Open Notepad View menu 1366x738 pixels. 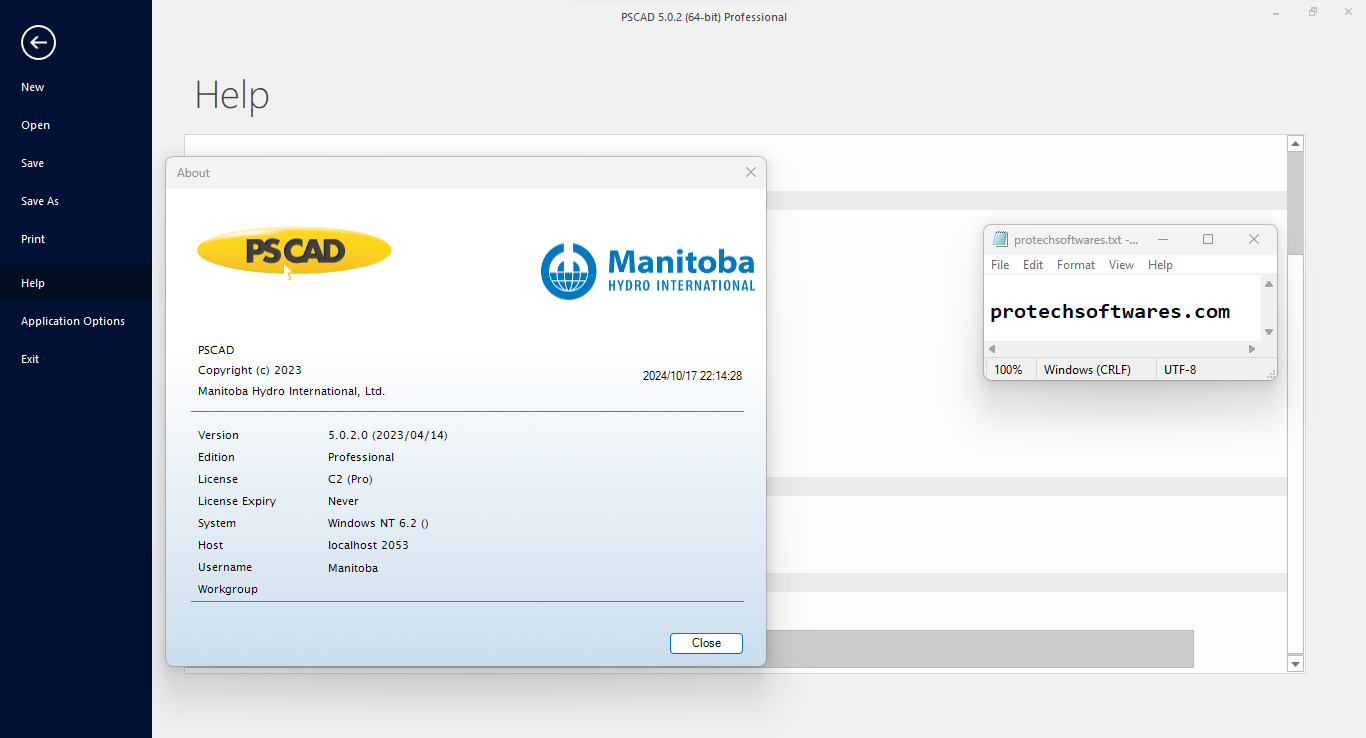(1122, 265)
